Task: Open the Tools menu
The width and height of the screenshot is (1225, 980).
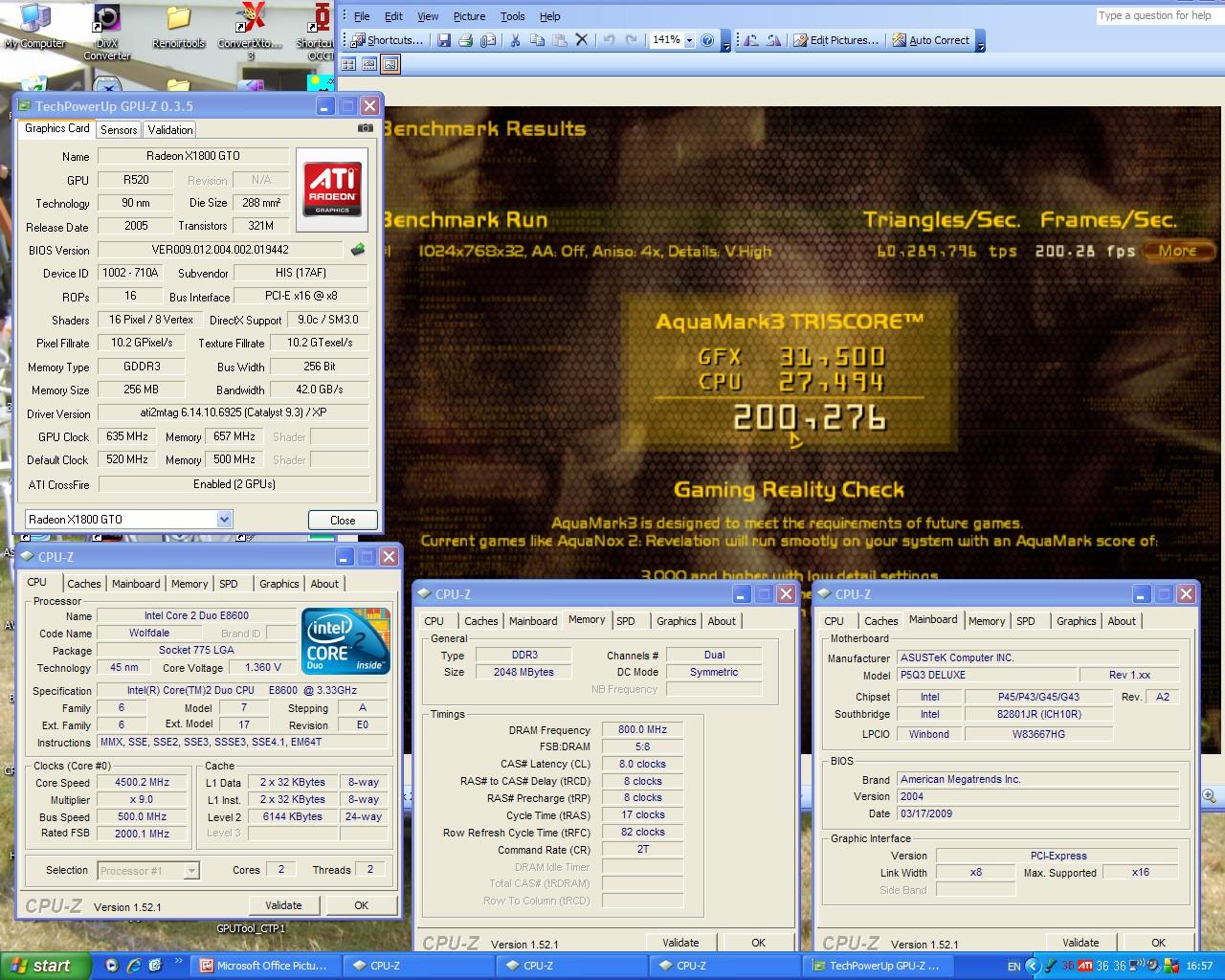Action: [513, 16]
